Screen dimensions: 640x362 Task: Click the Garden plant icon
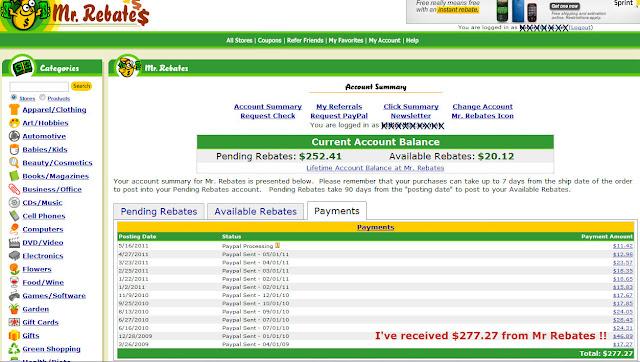coord(14,309)
